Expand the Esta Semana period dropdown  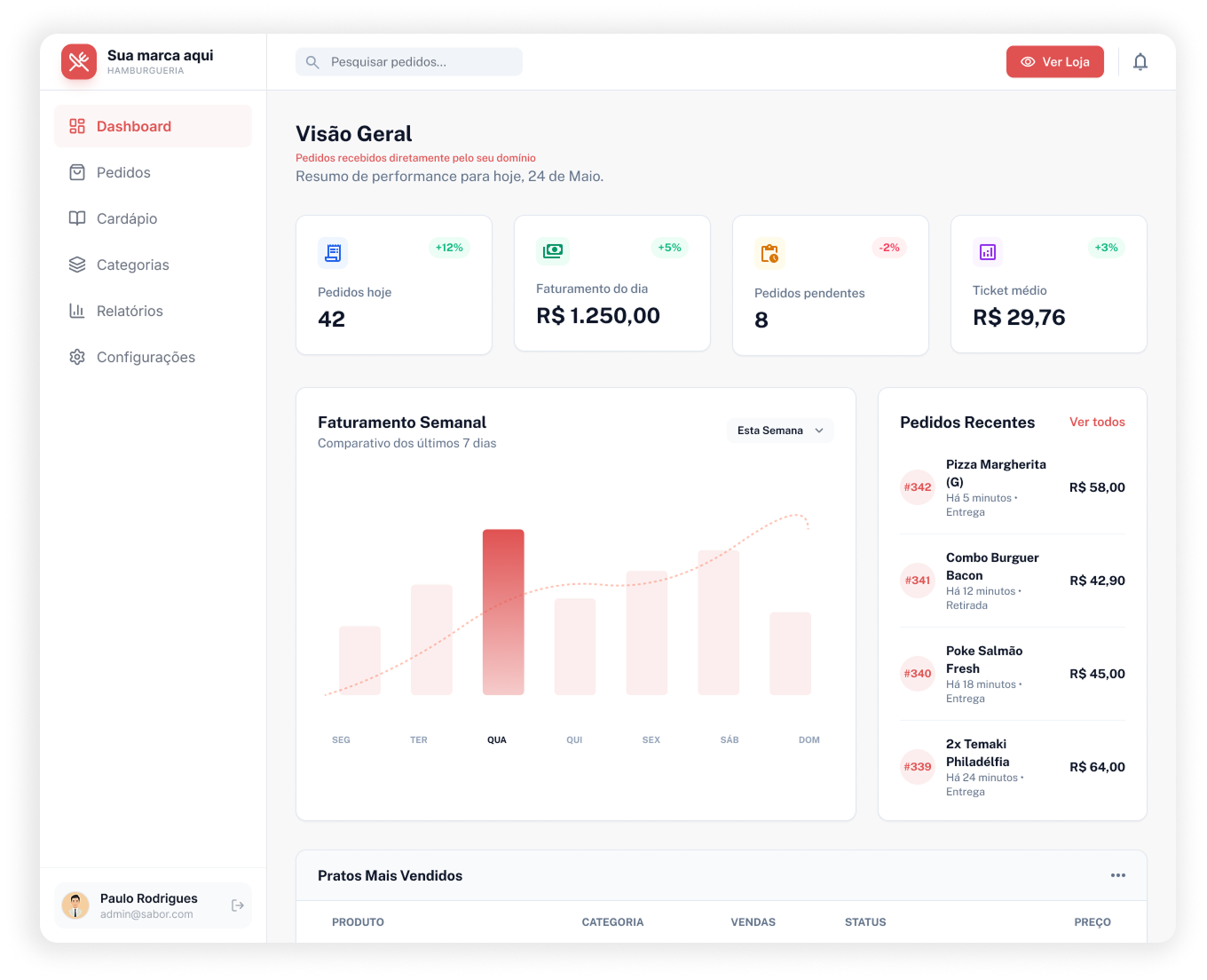tap(780, 431)
